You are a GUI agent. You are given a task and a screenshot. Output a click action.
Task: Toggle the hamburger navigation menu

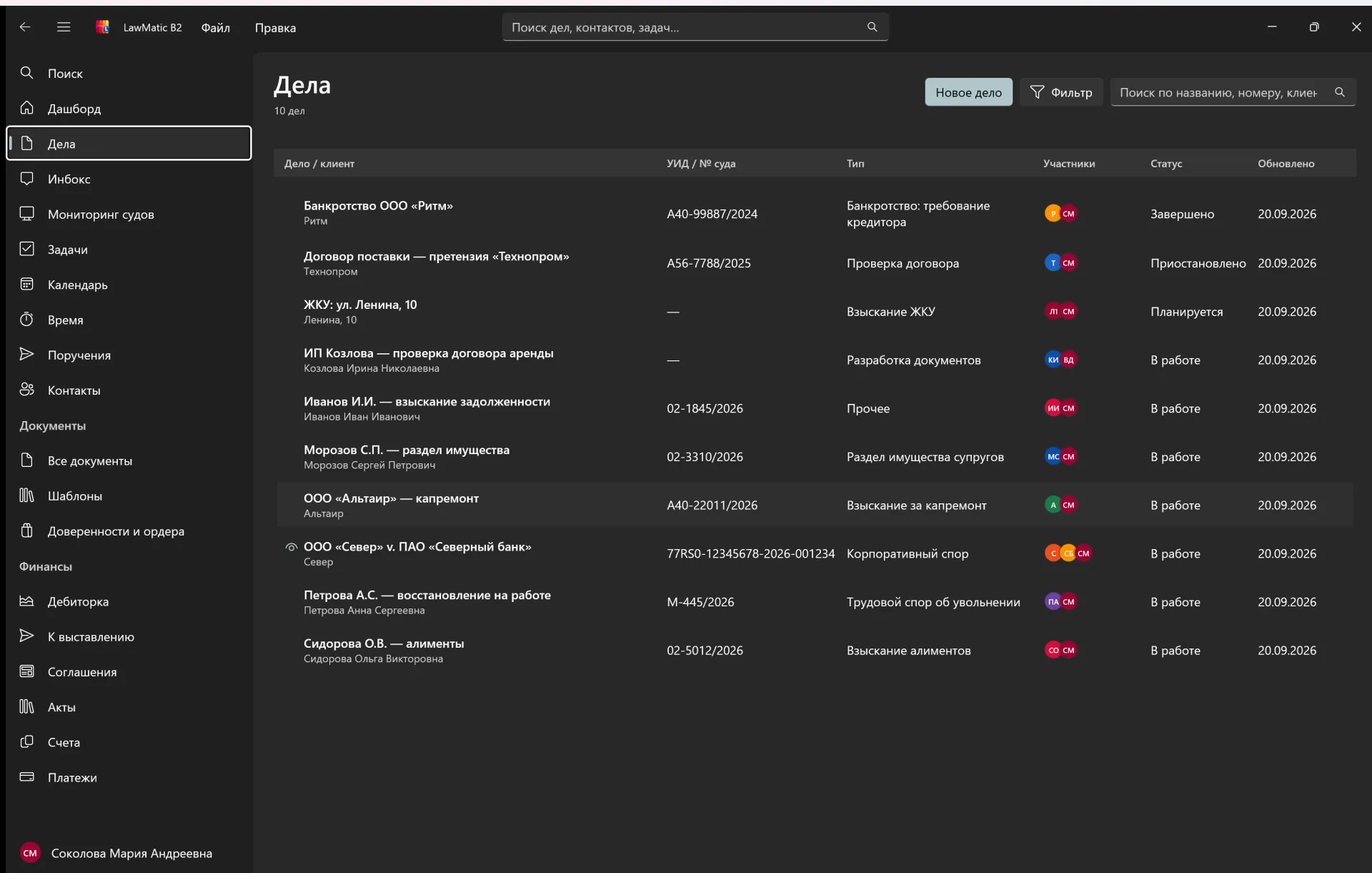[x=64, y=27]
